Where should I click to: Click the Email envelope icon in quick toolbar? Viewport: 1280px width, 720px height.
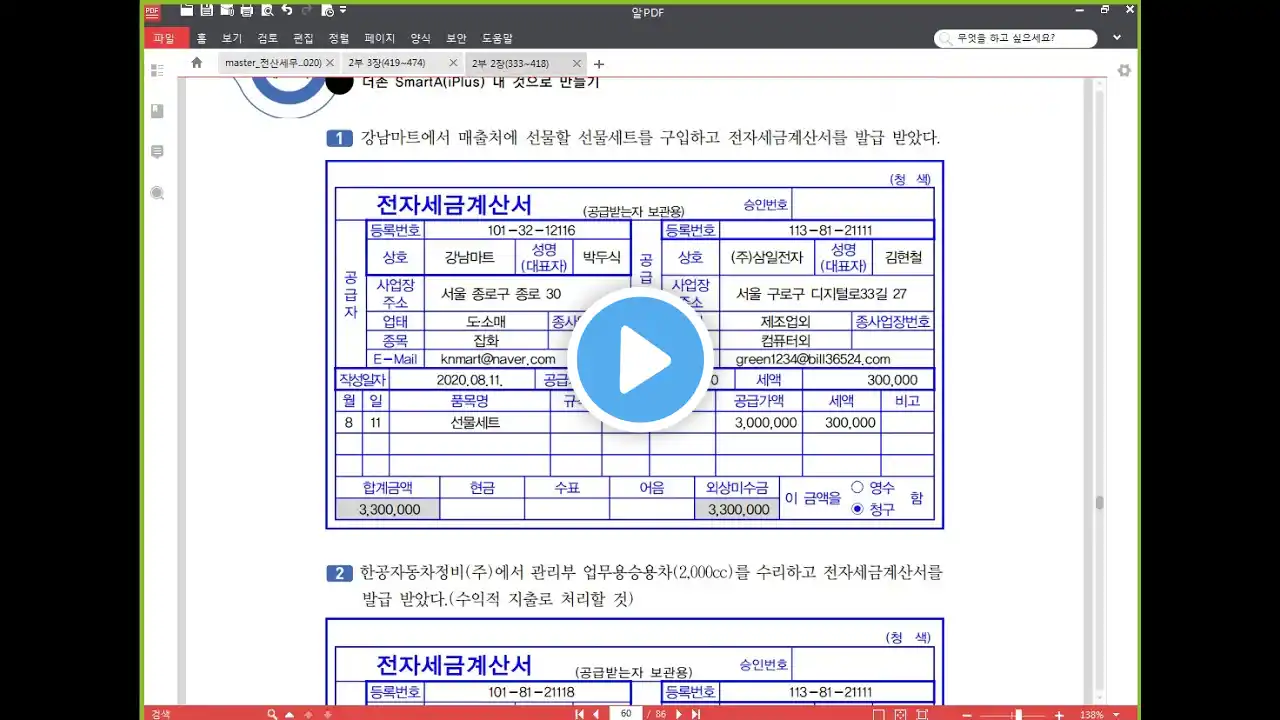point(226,10)
